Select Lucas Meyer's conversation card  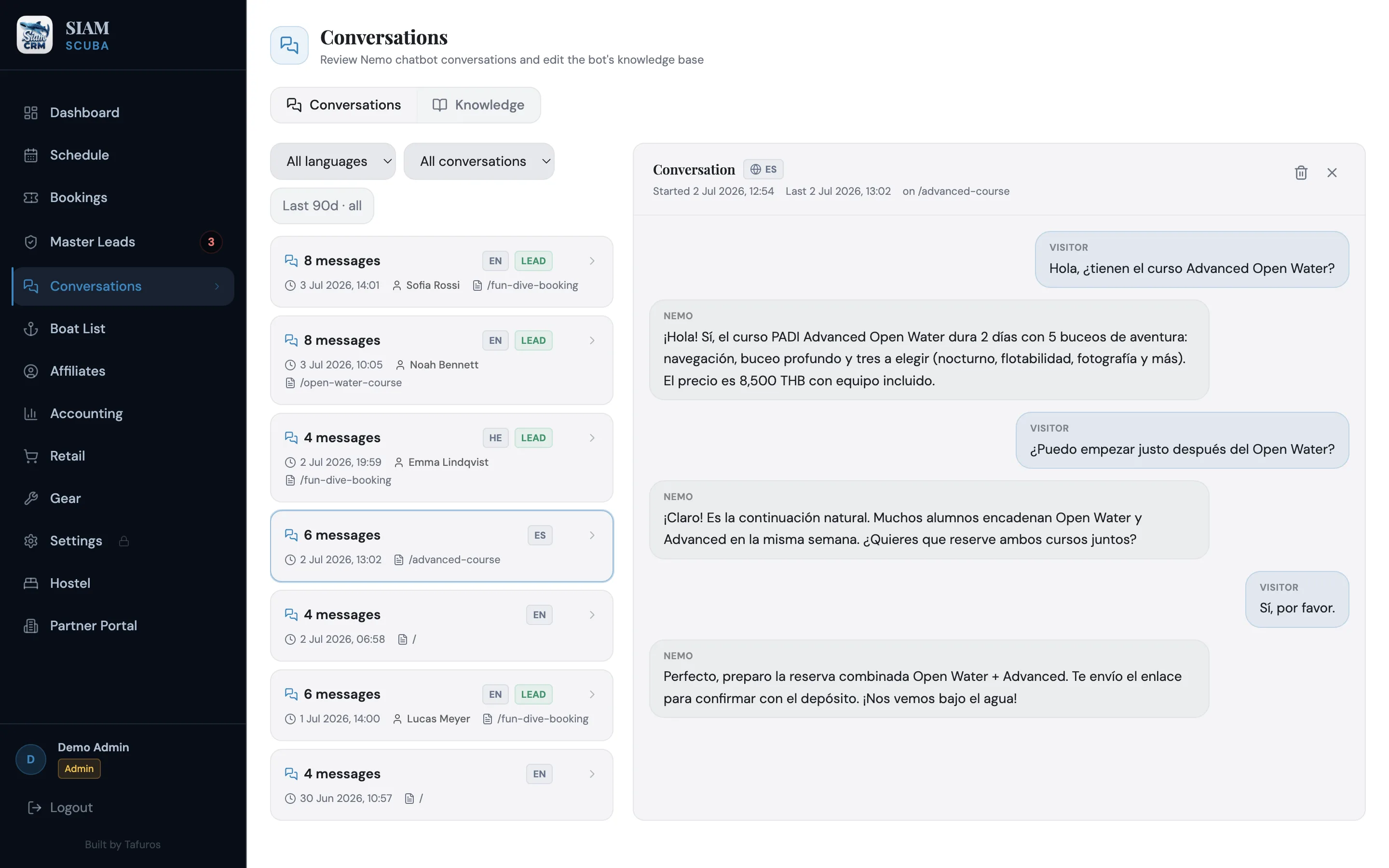[x=441, y=705]
